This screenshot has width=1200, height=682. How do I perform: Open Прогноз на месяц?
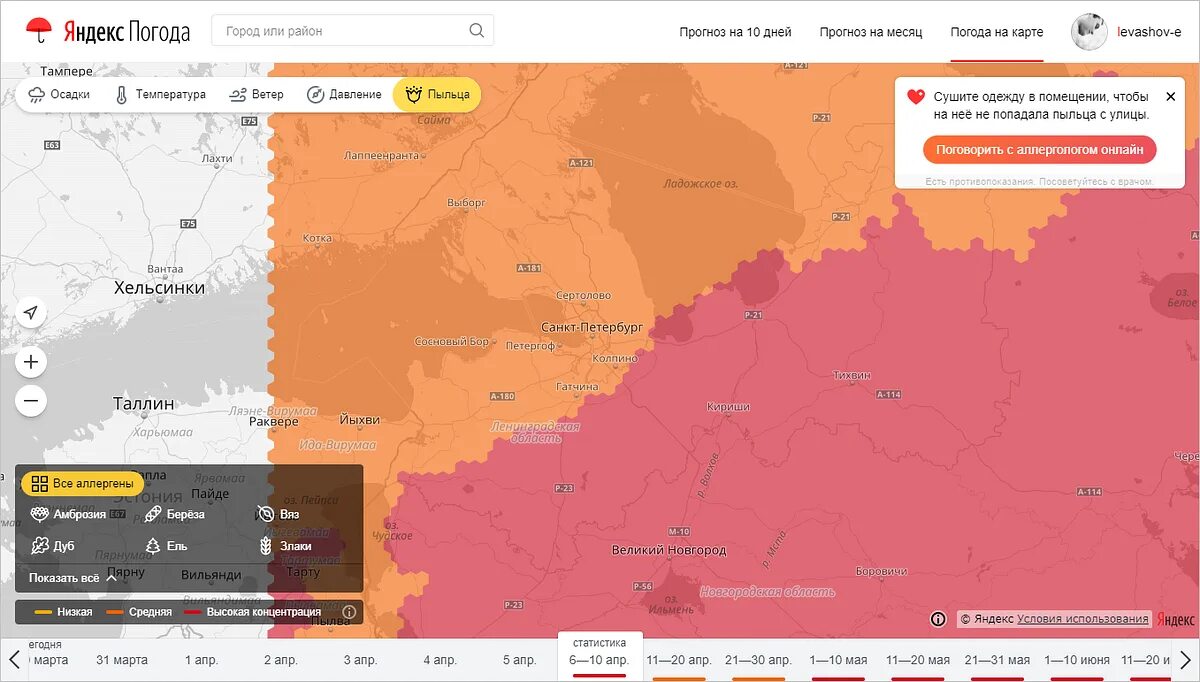(x=871, y=32)
